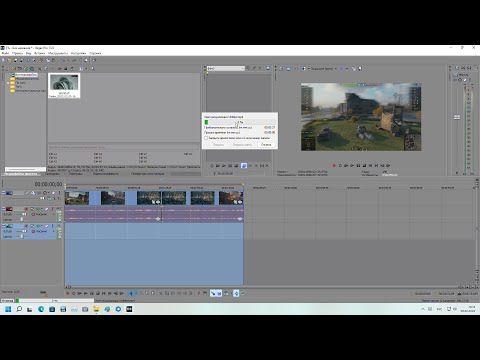Click the highlighted button in Trimmer bottom toolbar
This screenshot has width=480, height=360.
[x=244, y=166]
